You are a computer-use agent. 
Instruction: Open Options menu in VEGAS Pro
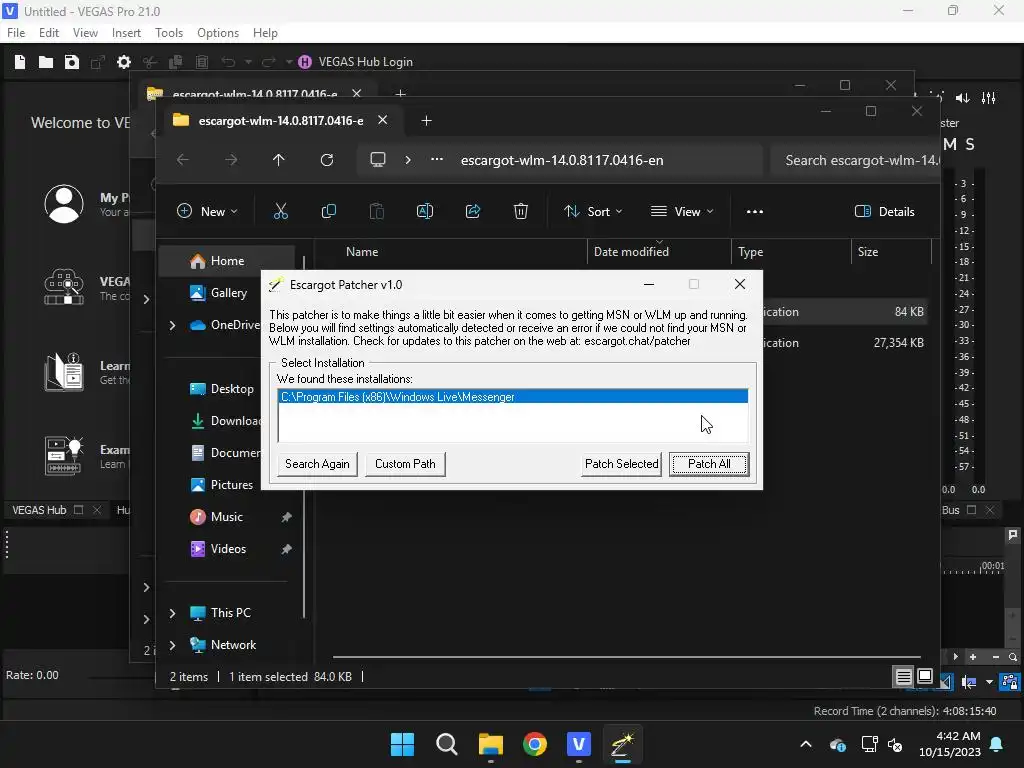(x=217, y=33)
